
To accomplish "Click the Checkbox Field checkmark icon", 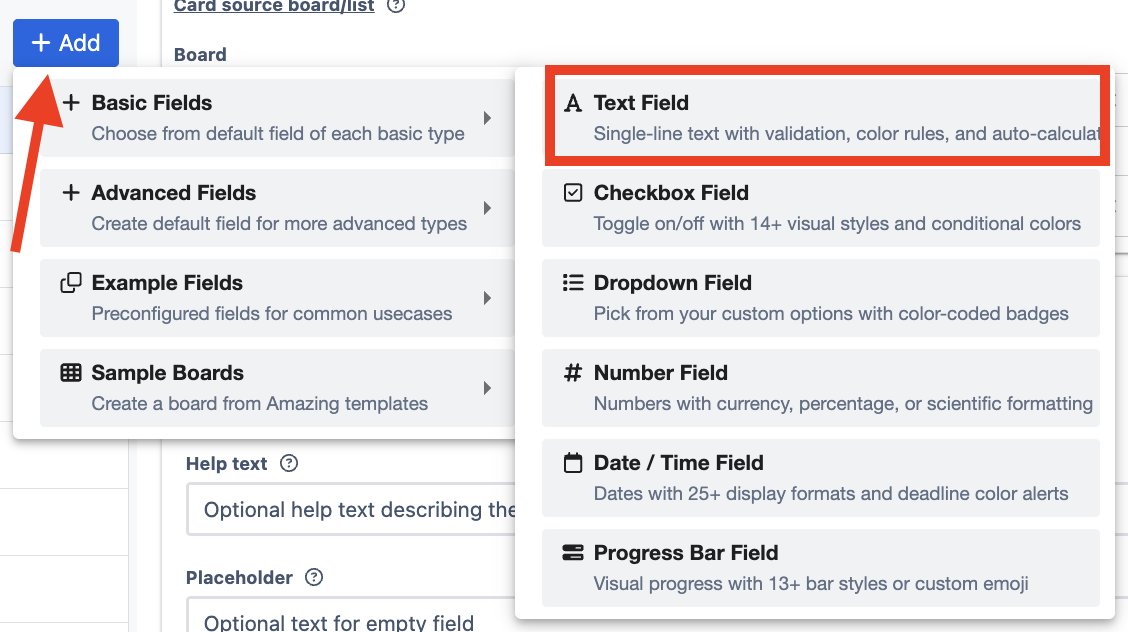I will coord(573,193).
